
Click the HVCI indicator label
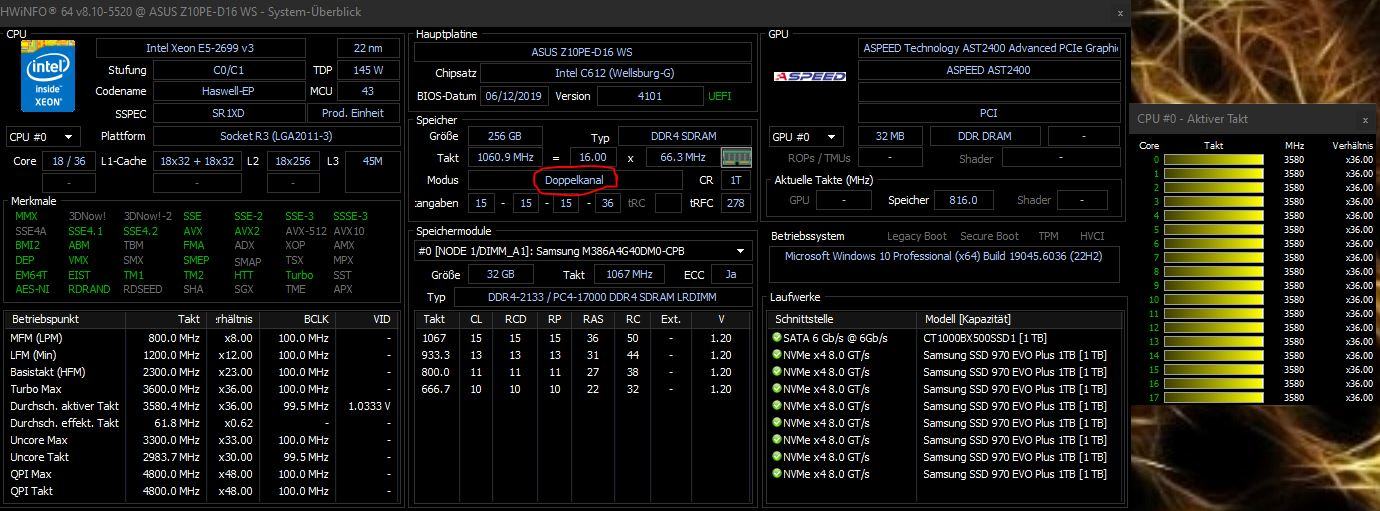pyautogui.click(x=1092, y=236)
